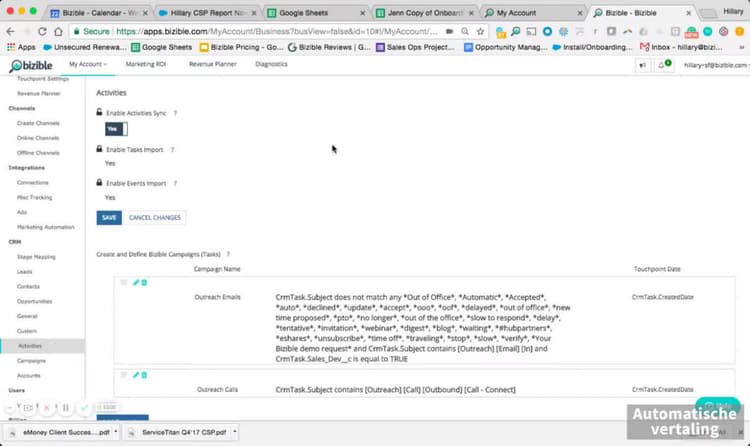Open the Opportunity Manag... bookmark
The image size is (750, 446).
(506, 47)
